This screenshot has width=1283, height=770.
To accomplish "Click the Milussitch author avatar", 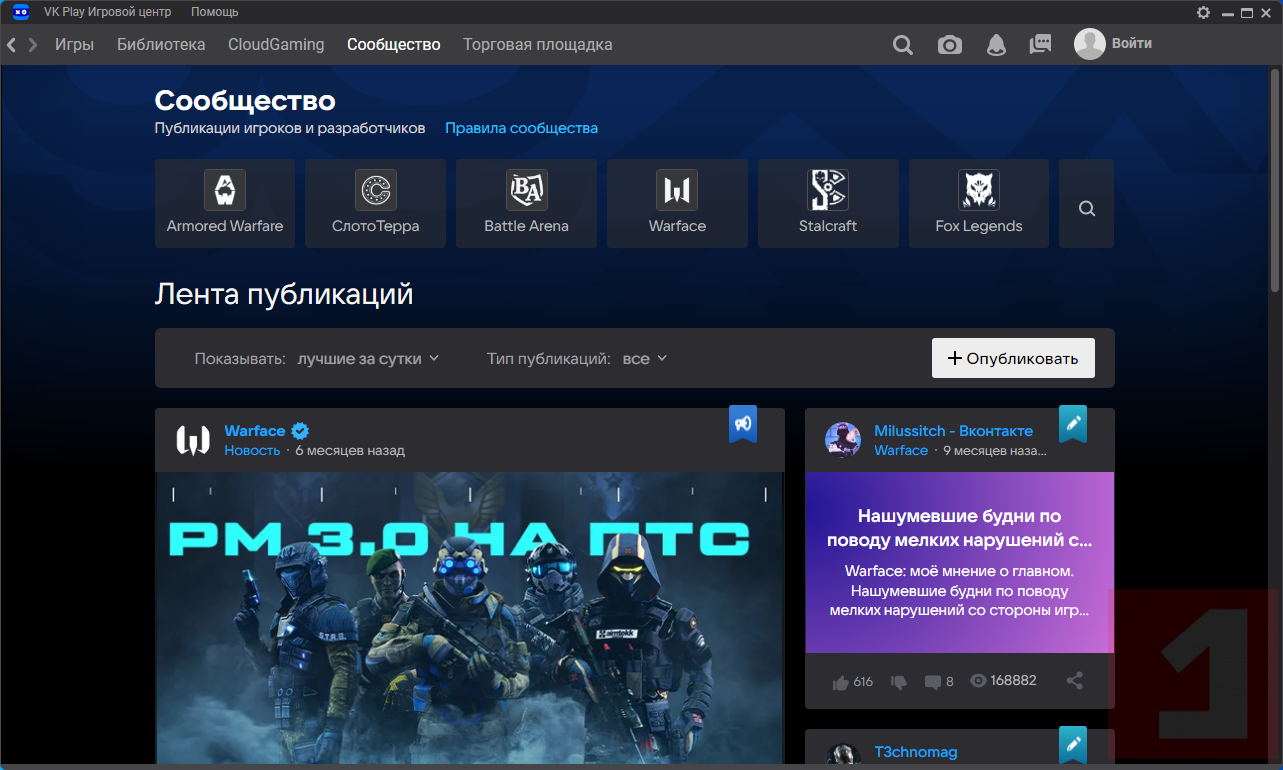I will [843, 440].
